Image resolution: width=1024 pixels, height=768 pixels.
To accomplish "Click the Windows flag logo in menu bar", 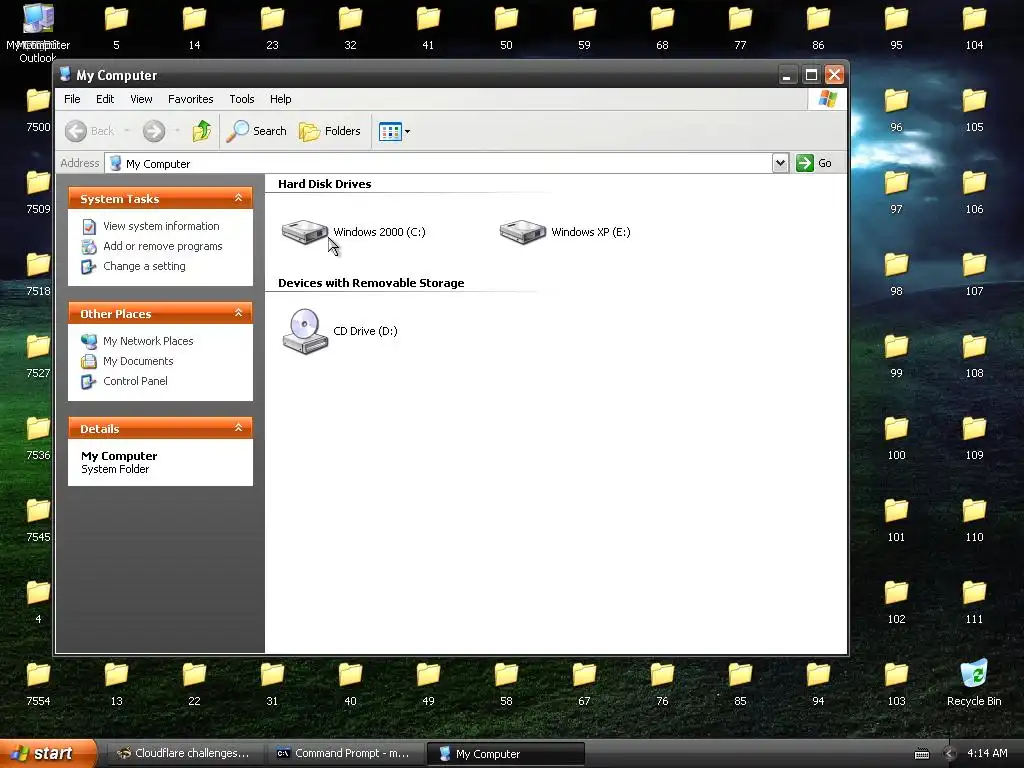I will [827, 99].
